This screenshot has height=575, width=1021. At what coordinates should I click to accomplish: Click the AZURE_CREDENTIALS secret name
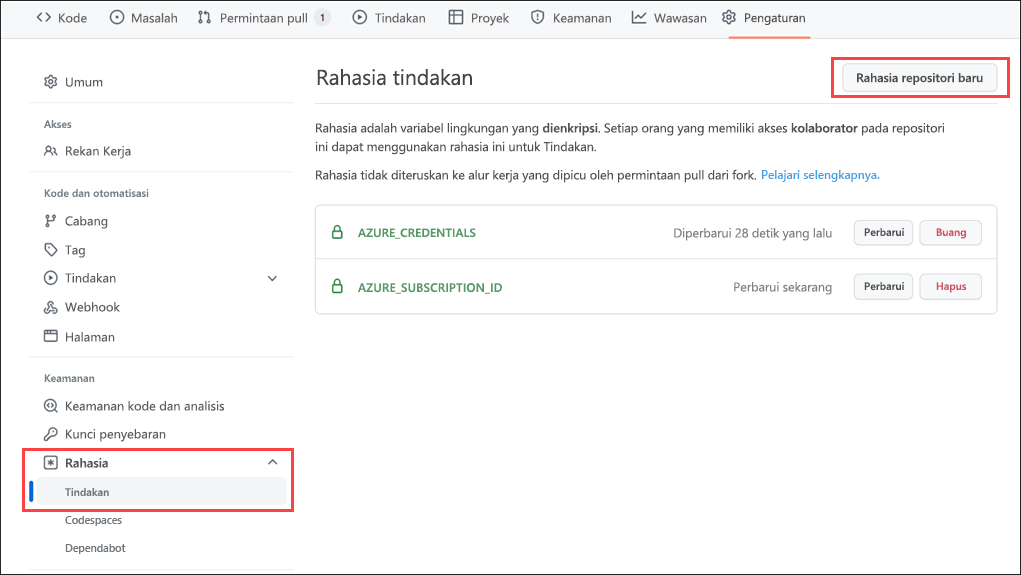[417, 232]
